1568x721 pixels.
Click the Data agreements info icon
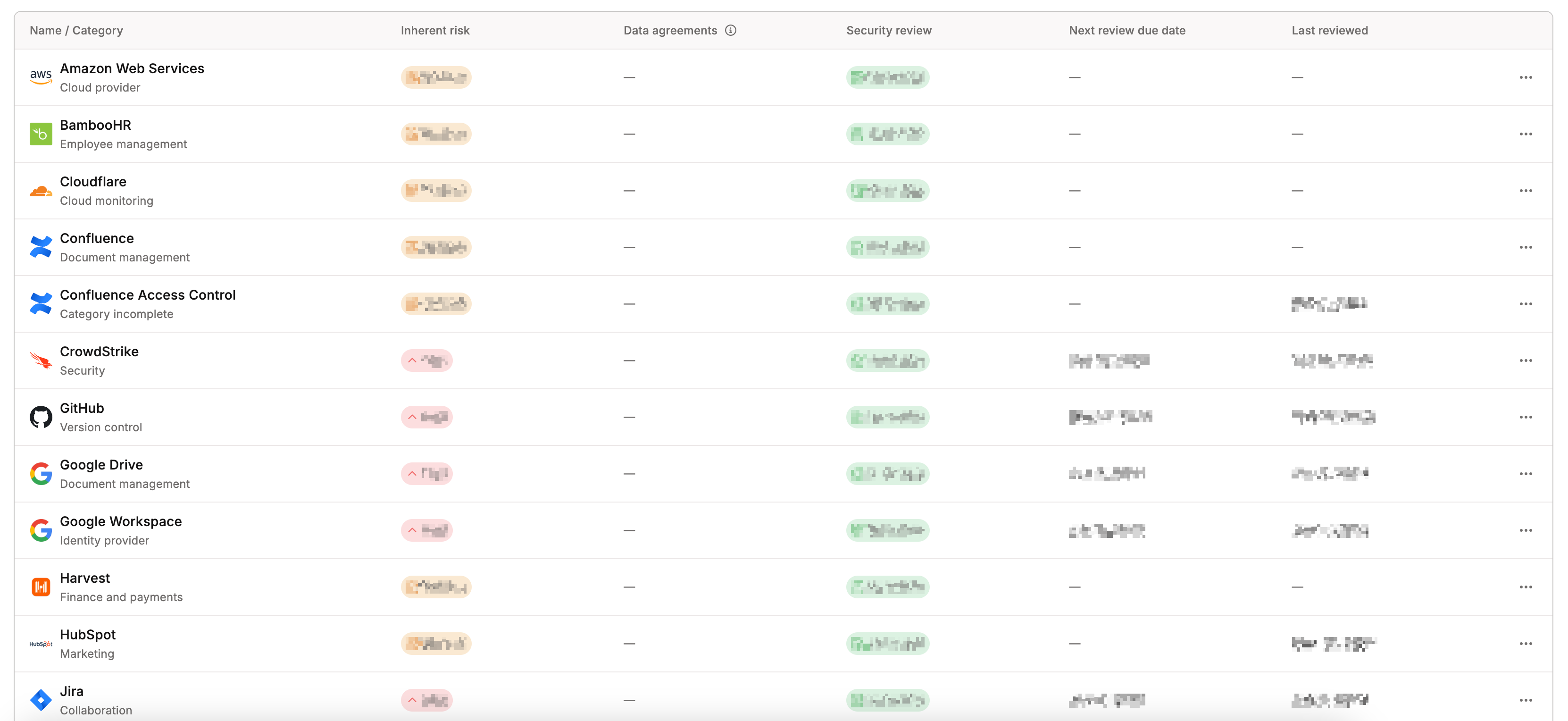pos(730,31)
